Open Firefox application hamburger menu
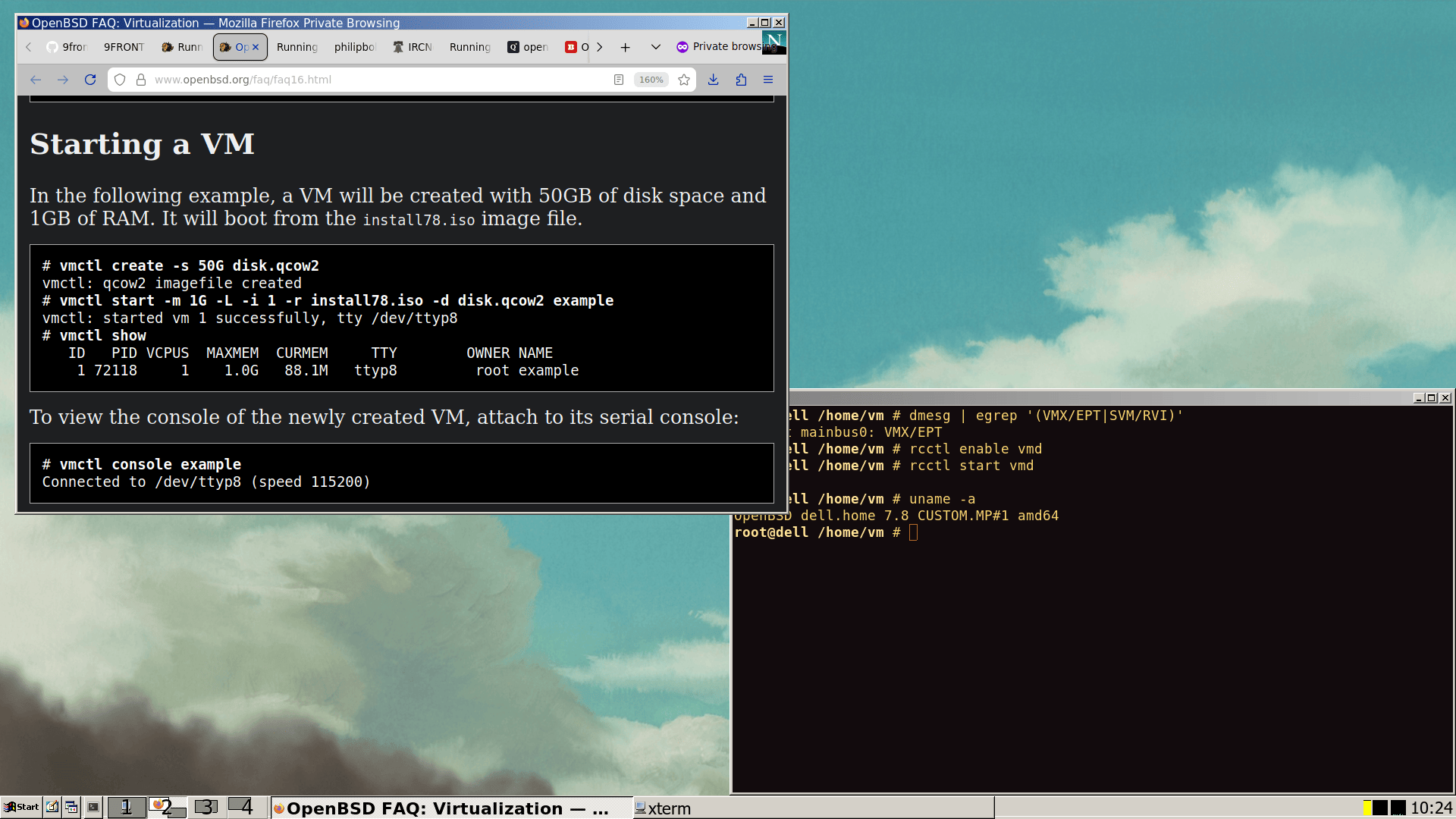 (767, 80)
